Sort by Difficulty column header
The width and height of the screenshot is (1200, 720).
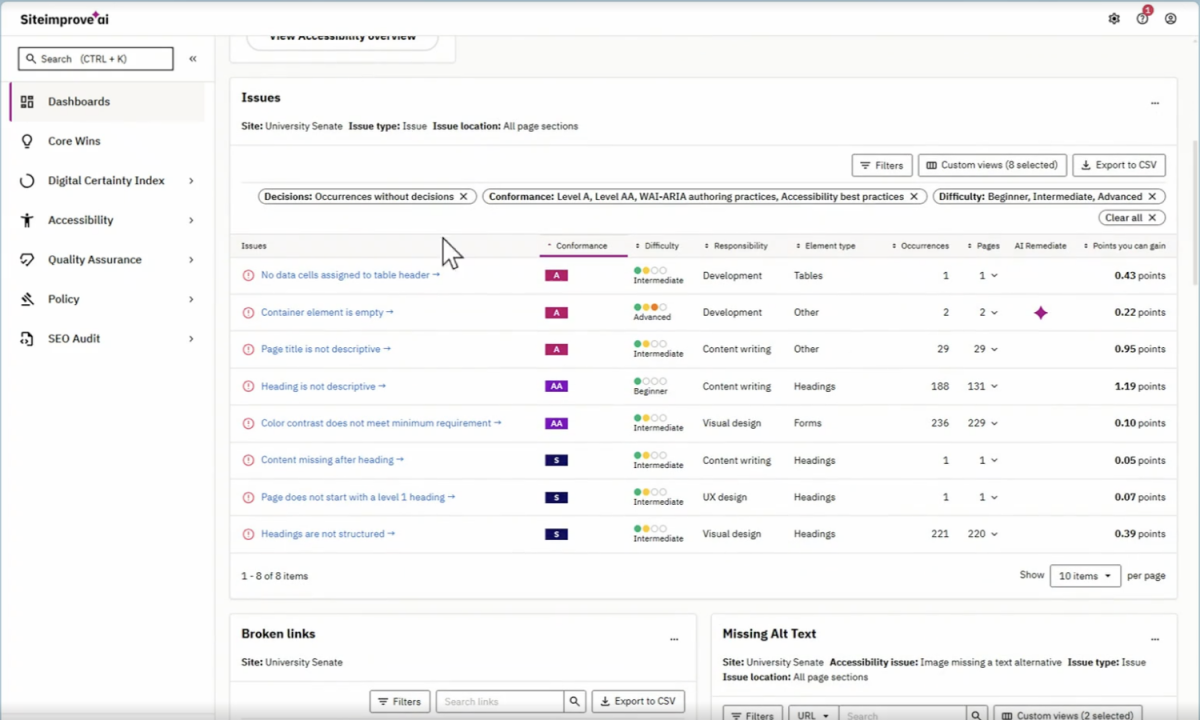point(657,246)
